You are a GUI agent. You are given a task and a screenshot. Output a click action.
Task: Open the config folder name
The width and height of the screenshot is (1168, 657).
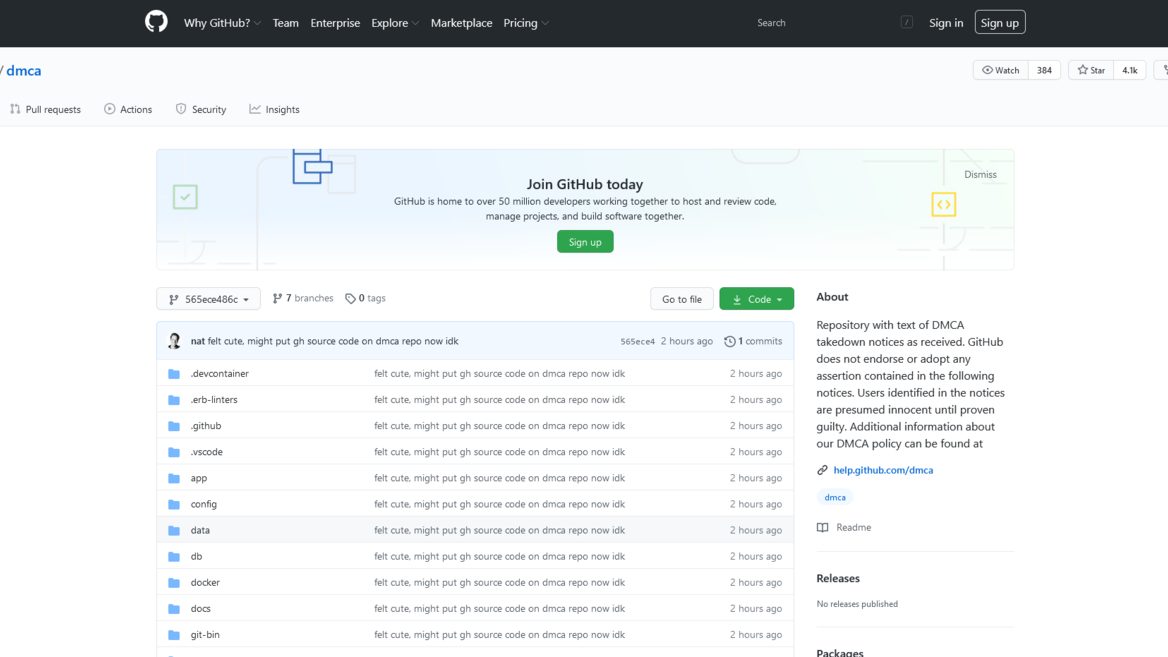pyautogui.click(x=203, y=504)
